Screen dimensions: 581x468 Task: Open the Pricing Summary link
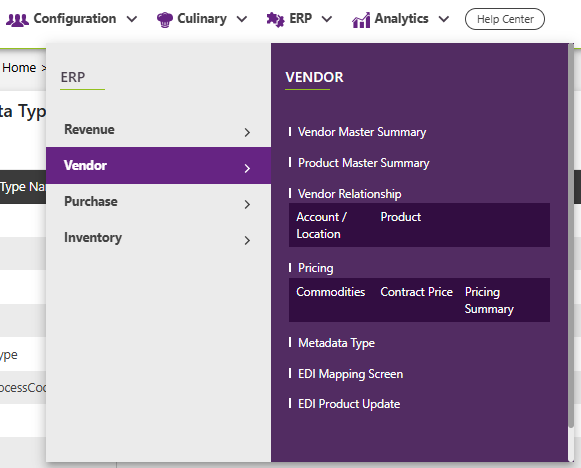(489, 300)
